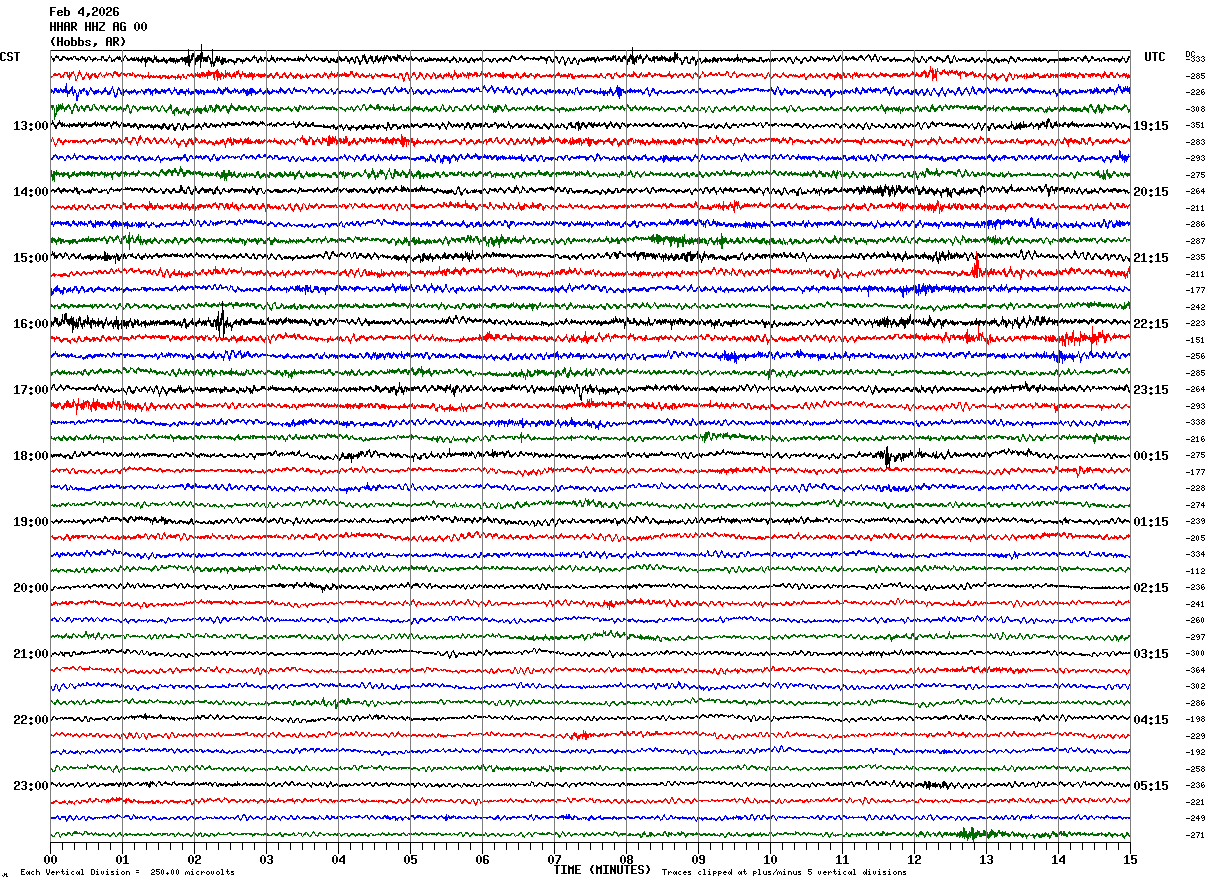Click DC offset value -205
The image size is (1210, 886).
point(1195,538)
